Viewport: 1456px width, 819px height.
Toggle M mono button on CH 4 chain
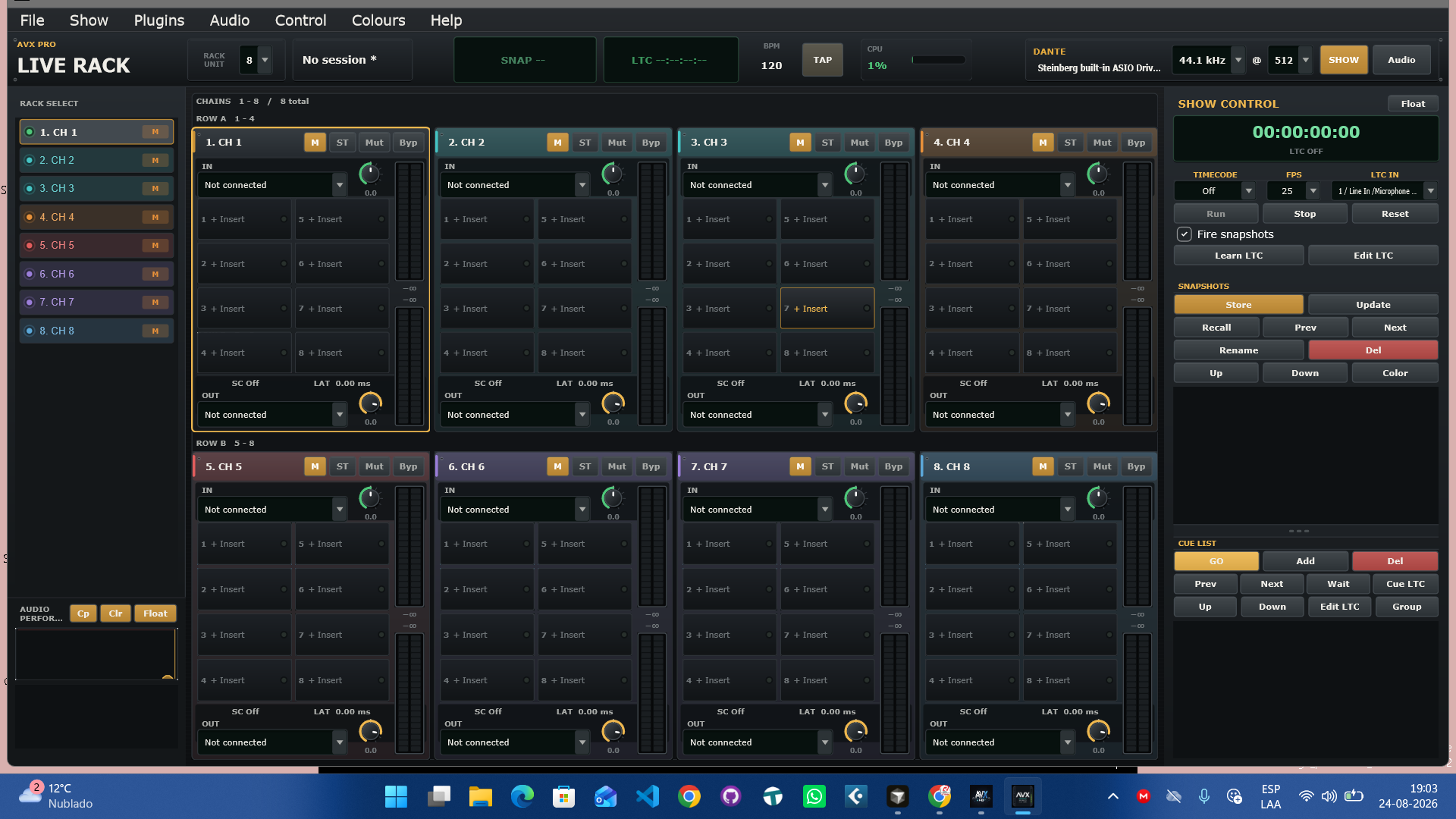pos(1043,143)
